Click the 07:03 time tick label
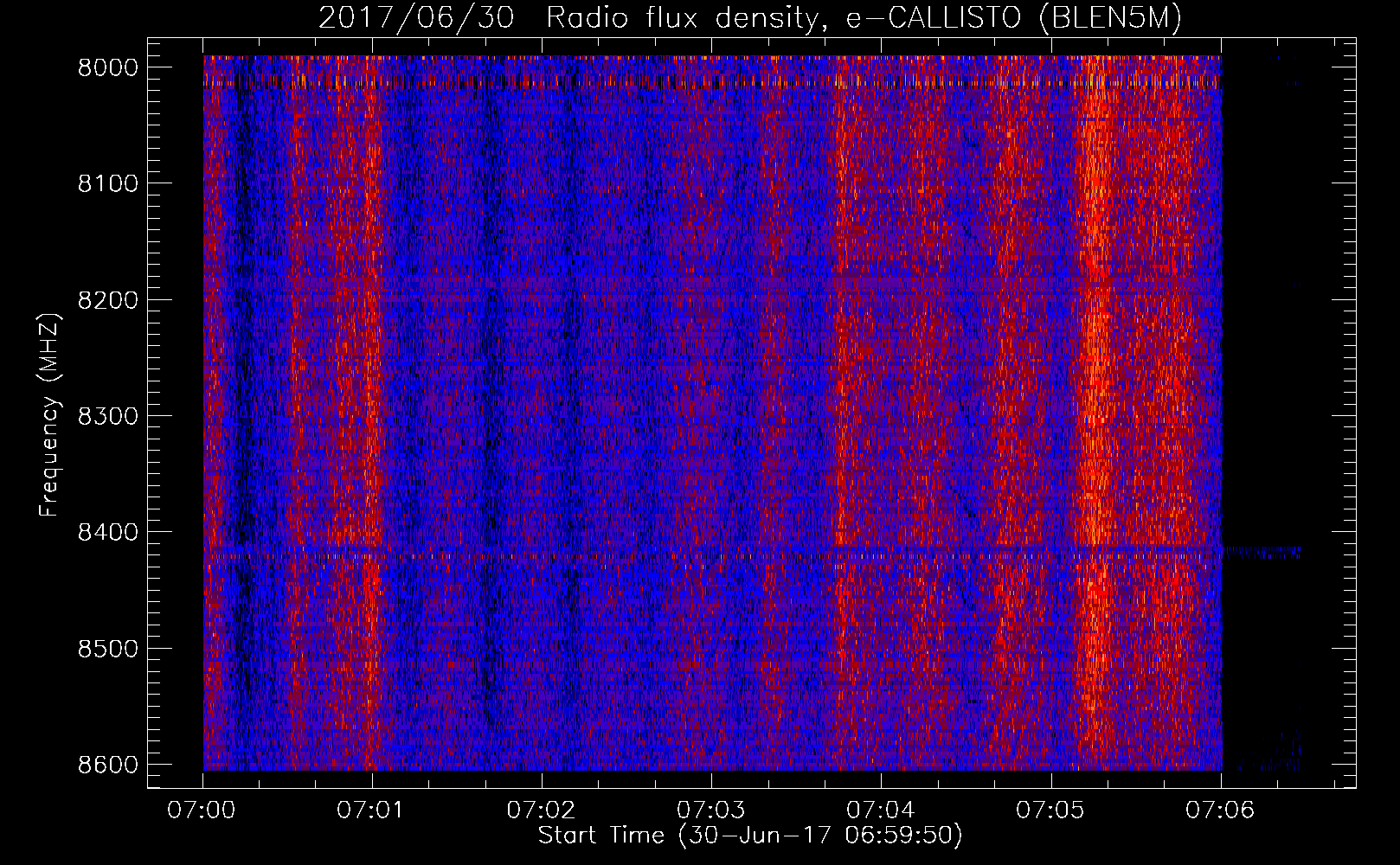 click(710, 810)
